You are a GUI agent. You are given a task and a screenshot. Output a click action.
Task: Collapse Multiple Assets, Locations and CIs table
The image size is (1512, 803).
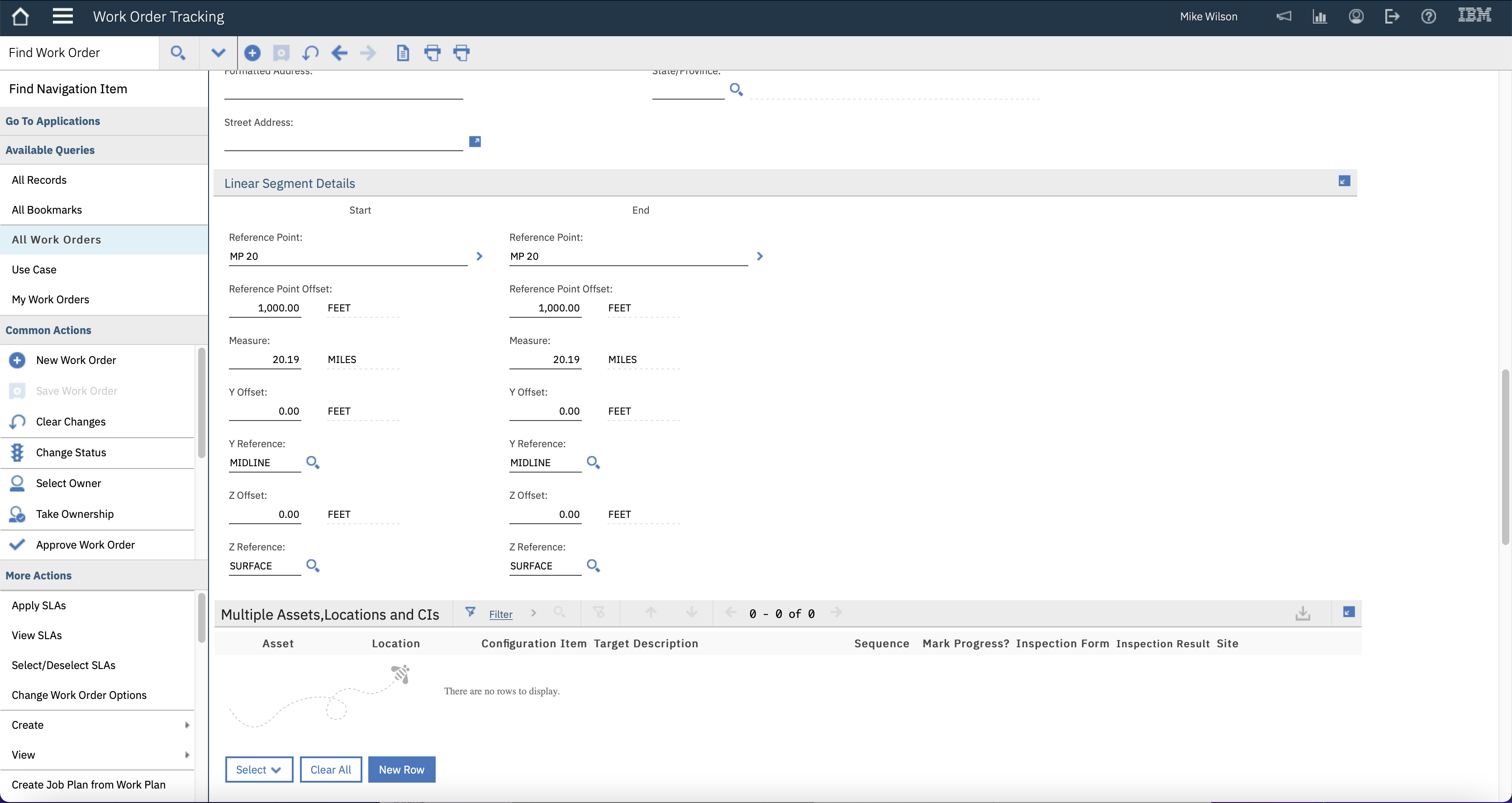click(x=1348, y=612)
